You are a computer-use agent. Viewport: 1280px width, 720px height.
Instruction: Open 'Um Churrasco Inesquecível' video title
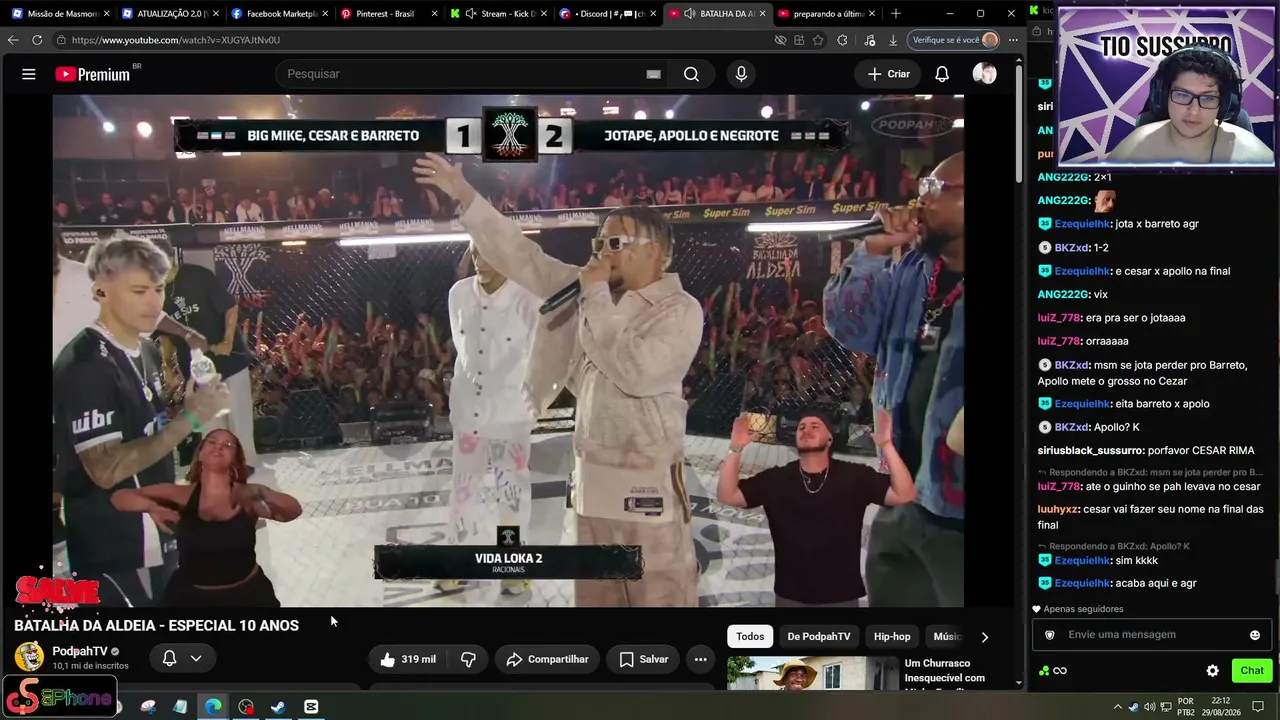pos(945,671)
